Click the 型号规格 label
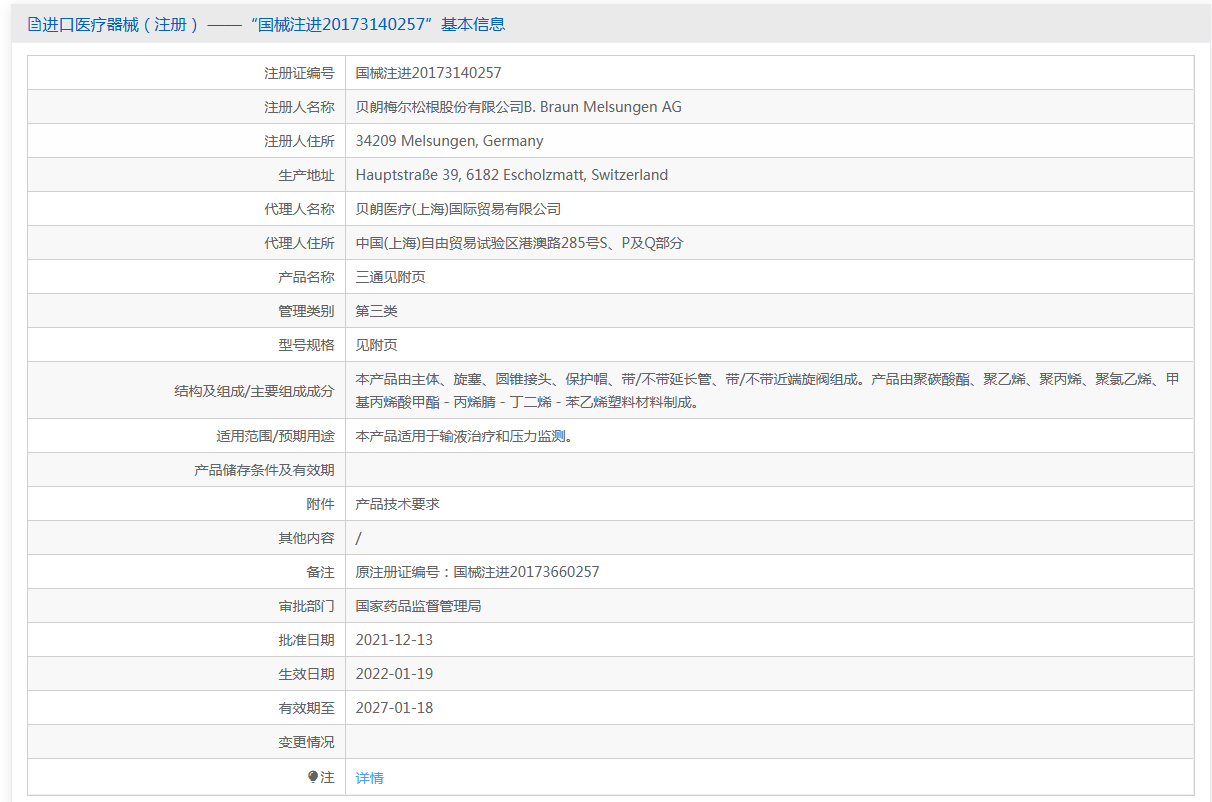 click(x=306, y=345)
